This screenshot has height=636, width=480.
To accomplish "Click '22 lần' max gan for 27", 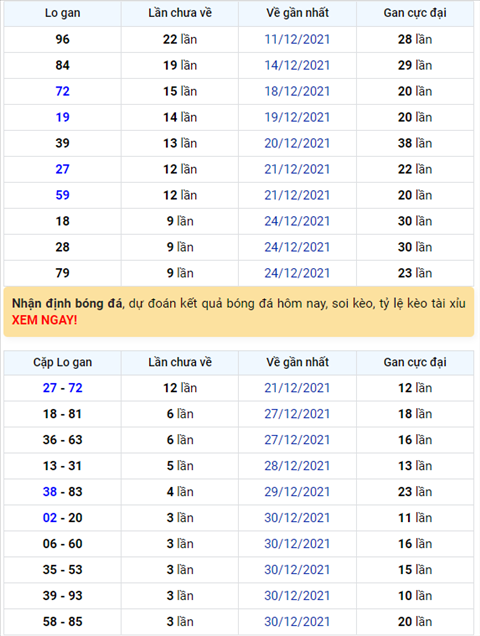I will 415,169.
